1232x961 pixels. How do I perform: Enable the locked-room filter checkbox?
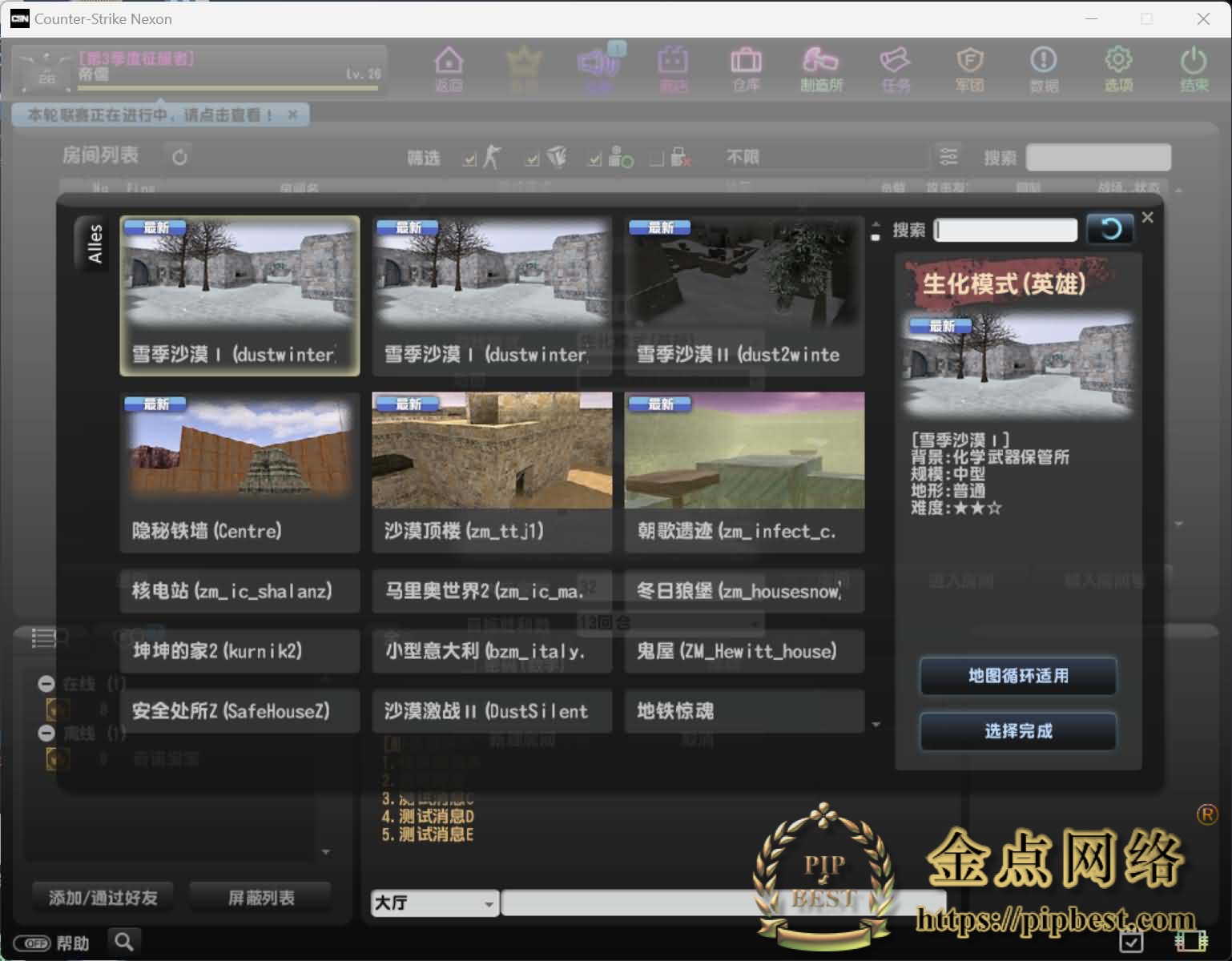(657, 159)
